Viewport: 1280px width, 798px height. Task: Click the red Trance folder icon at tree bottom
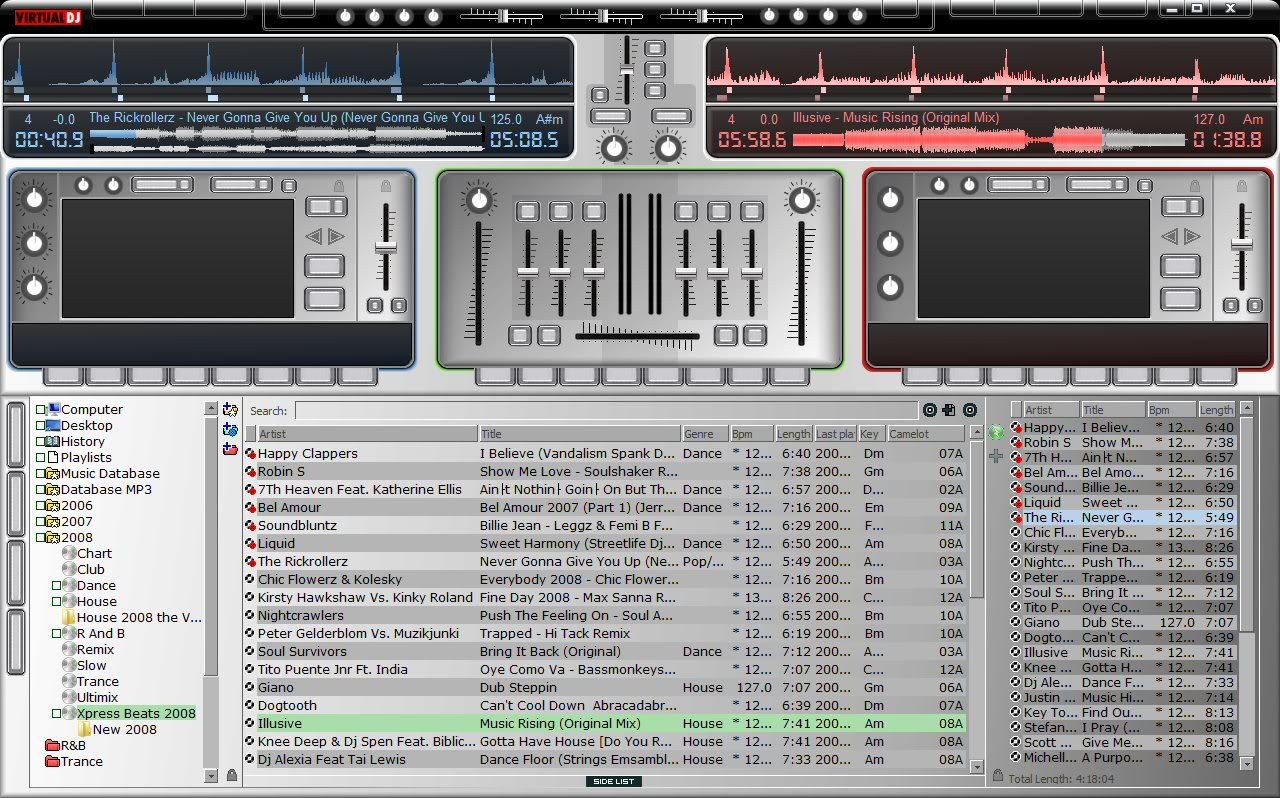point(53,761)
